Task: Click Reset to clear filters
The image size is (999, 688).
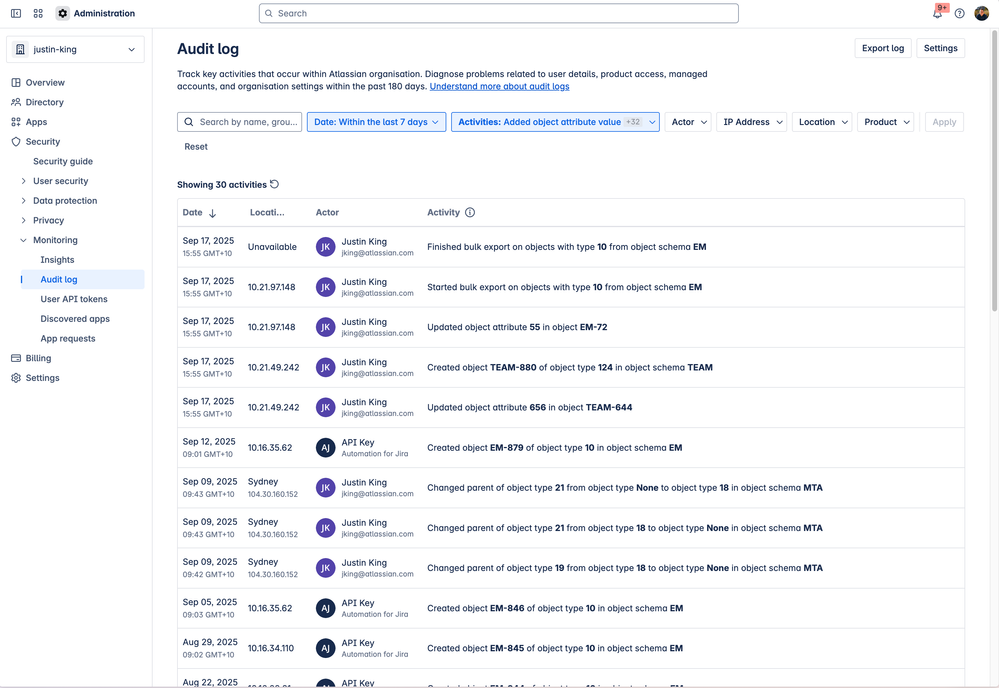Action: [x=196, y=147]
